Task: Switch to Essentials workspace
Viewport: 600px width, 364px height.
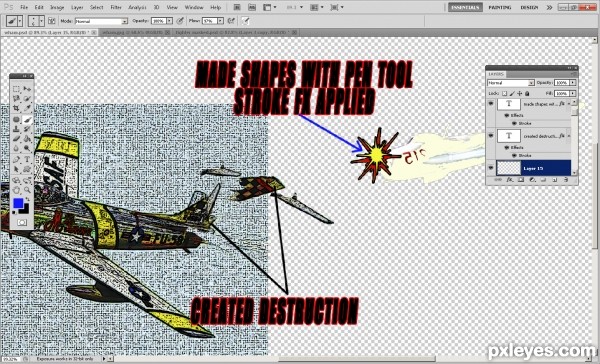Action: coord(465,7)
